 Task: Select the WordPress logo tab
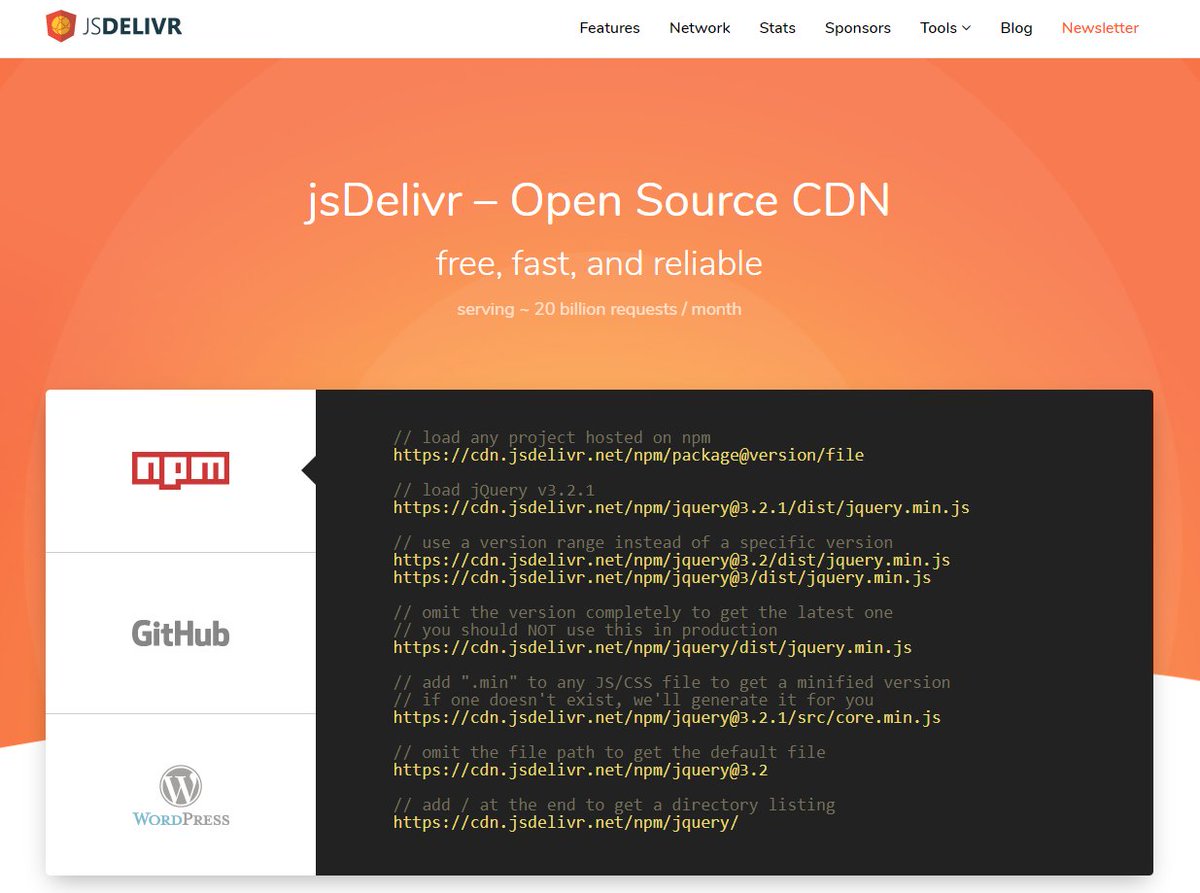point(181,796)
